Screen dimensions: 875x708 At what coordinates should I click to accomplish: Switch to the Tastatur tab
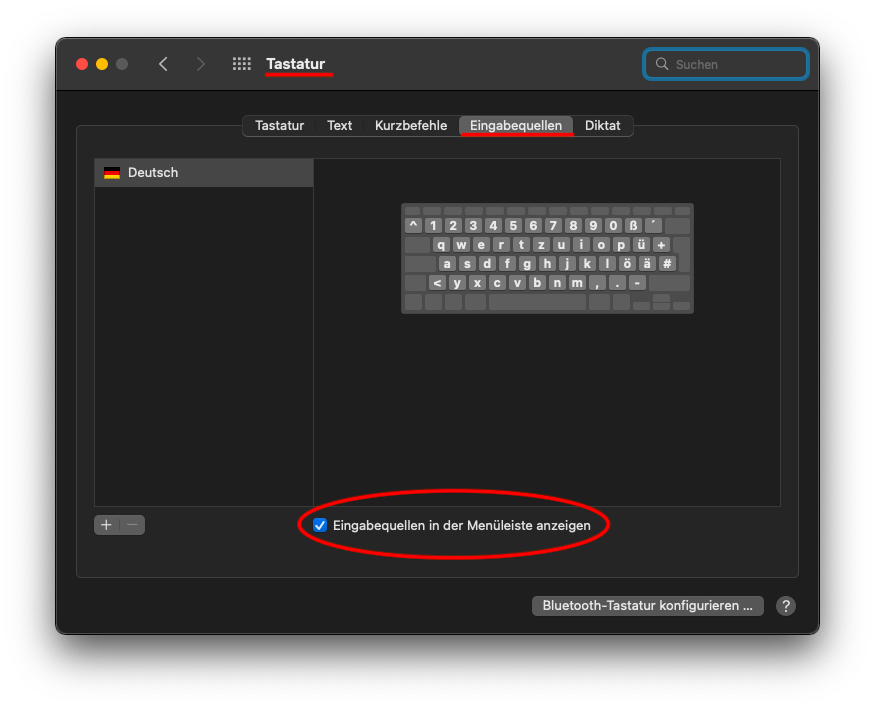(280, 126)
